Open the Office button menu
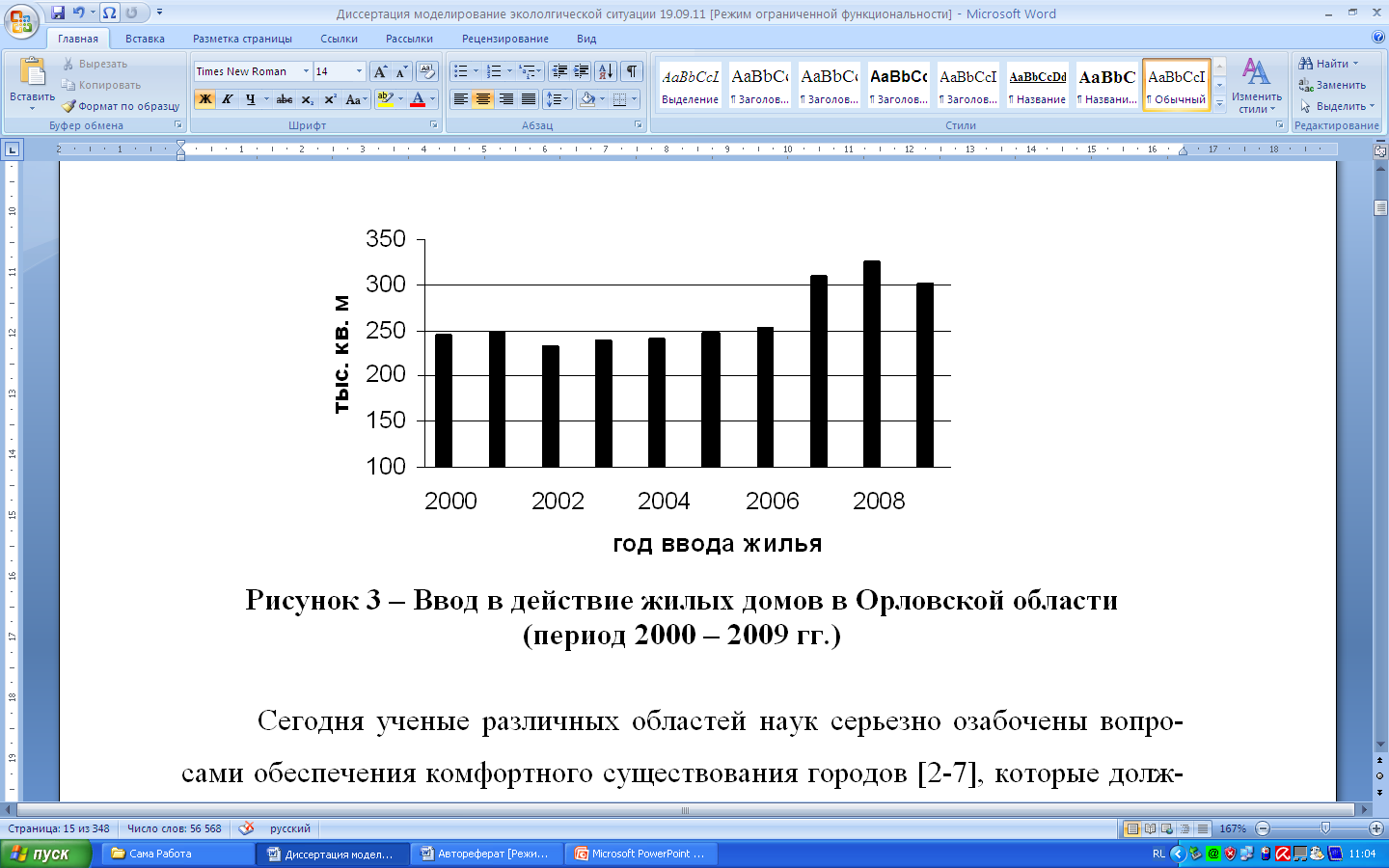 pyautogui.click(x=21, y=19)
